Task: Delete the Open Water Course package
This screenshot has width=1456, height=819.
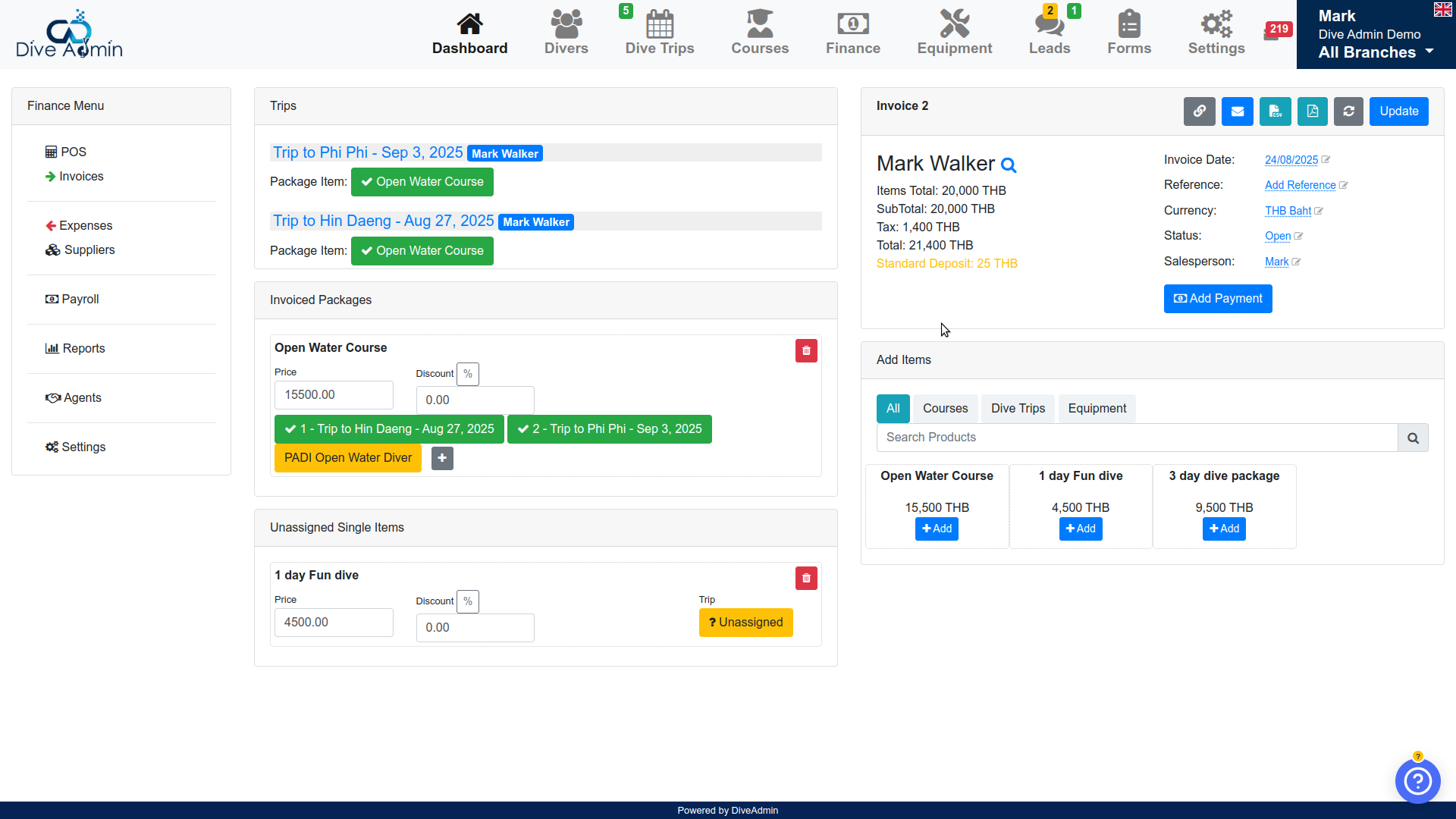Action: (806, 351)
